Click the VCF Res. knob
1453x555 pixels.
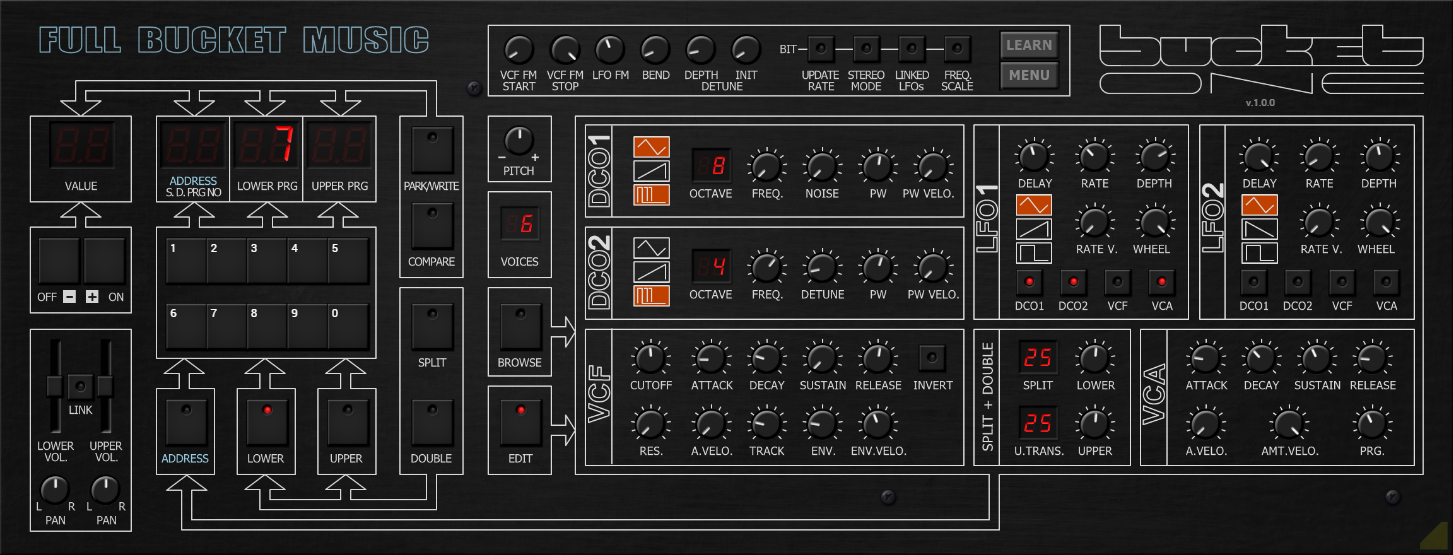651,424
